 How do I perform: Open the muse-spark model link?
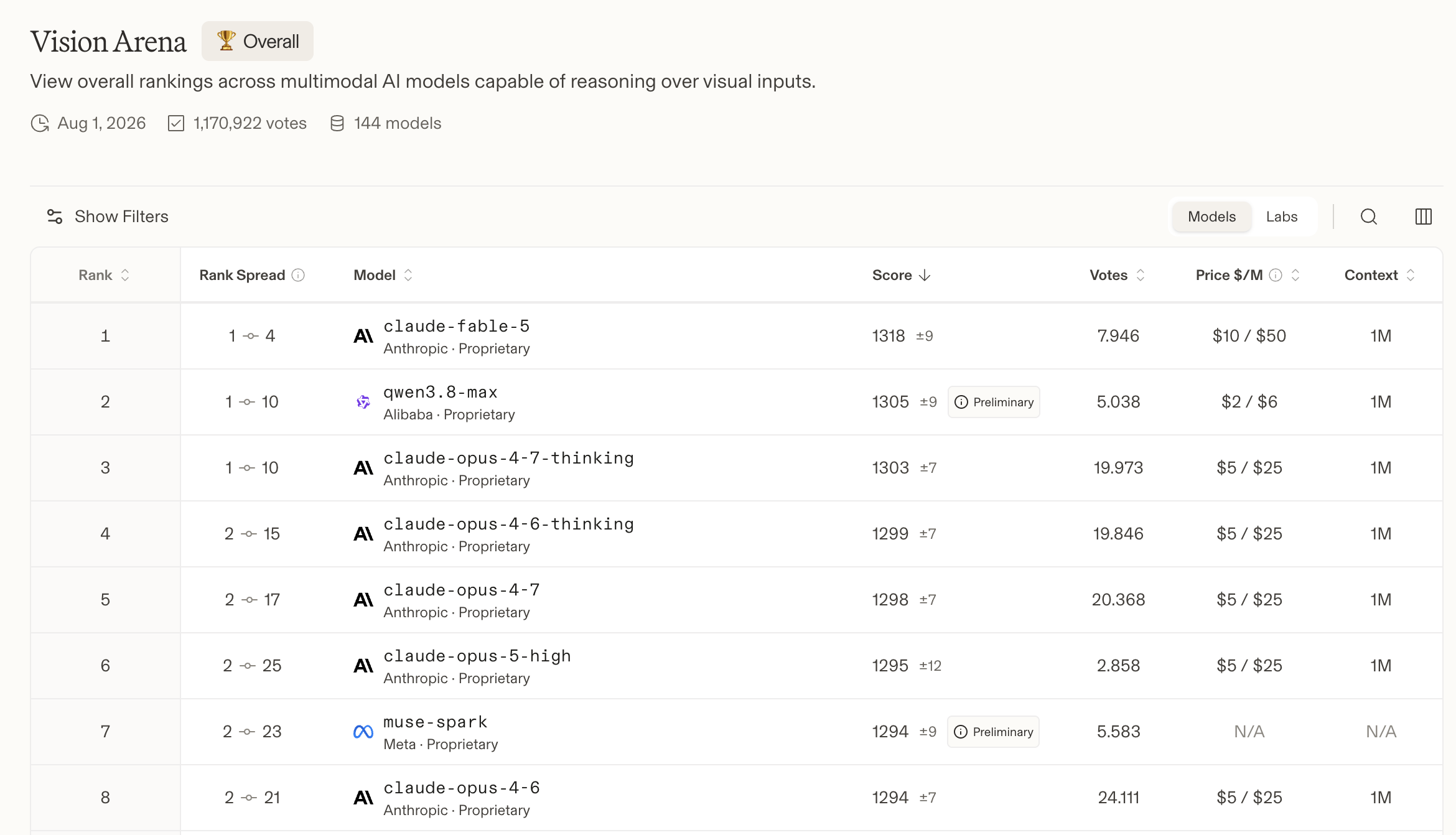tap(436, 722)
